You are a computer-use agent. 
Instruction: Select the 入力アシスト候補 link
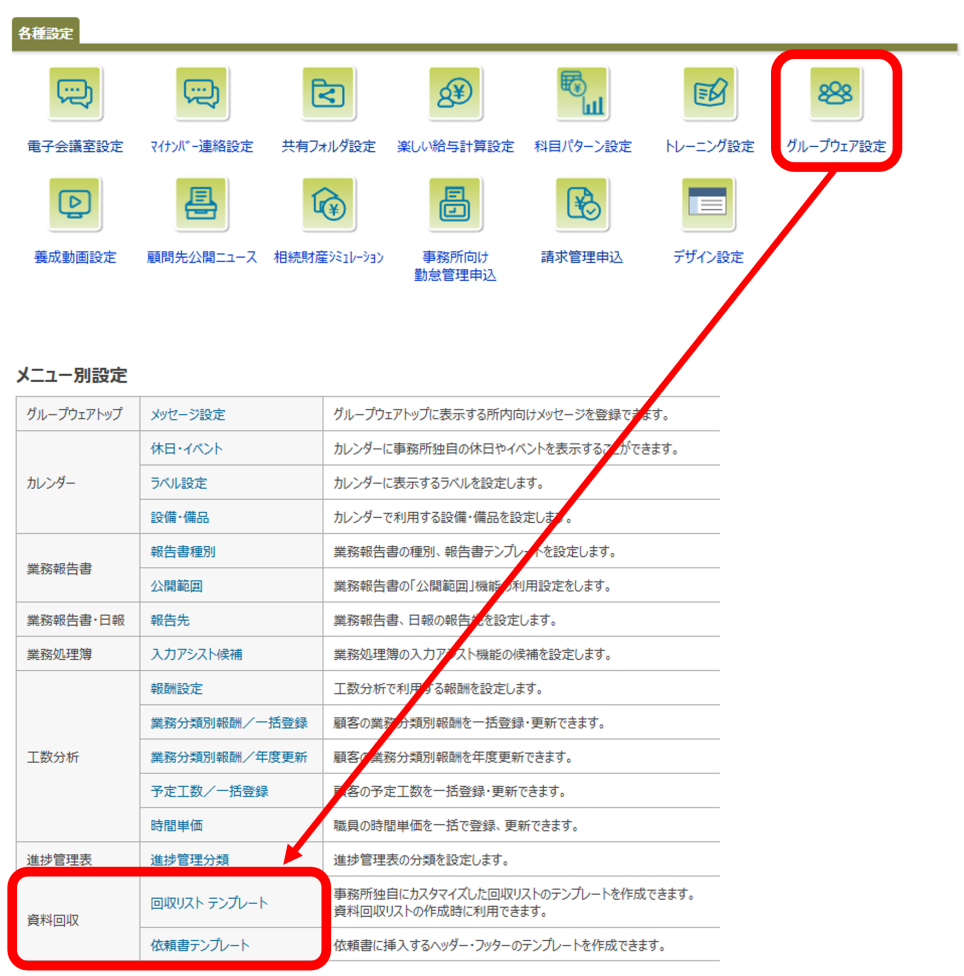tap(196, 655)
